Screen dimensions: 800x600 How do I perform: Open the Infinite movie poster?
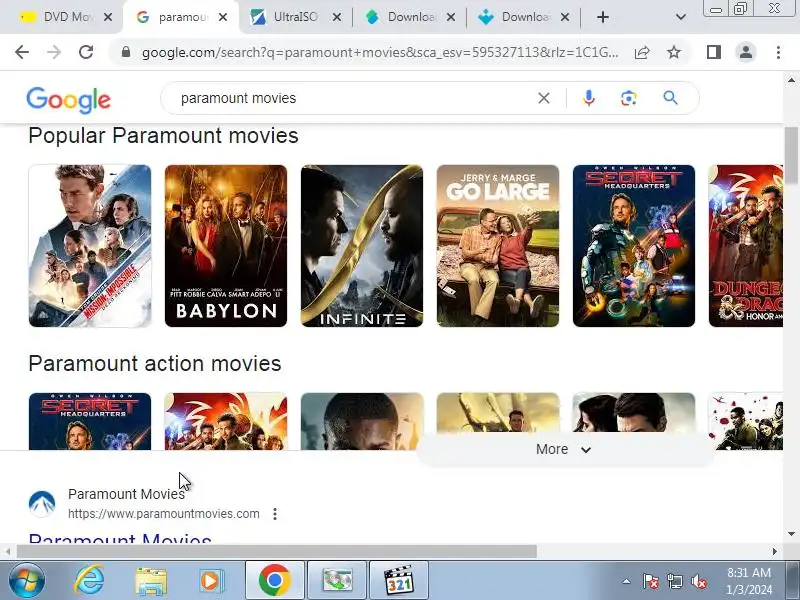click(x=362, y=246)
